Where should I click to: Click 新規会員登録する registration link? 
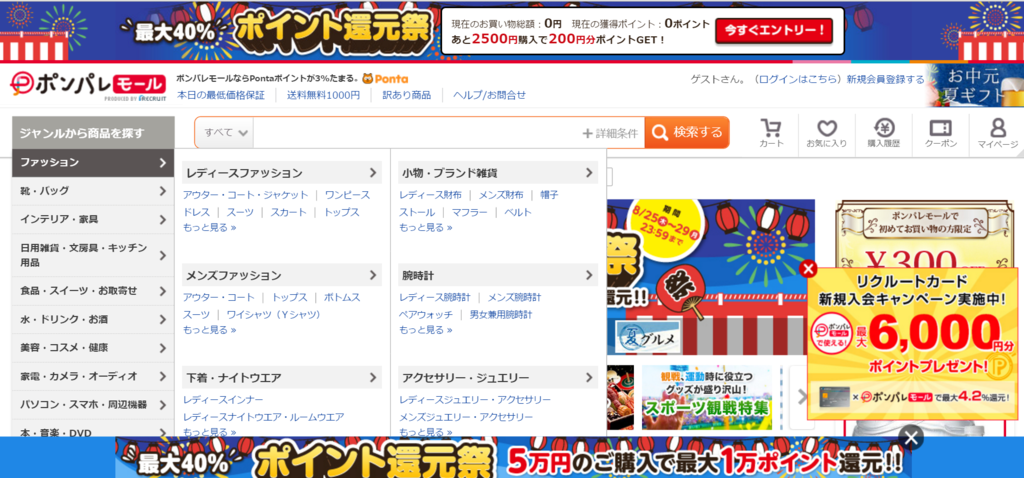click(x=886, y=80)
